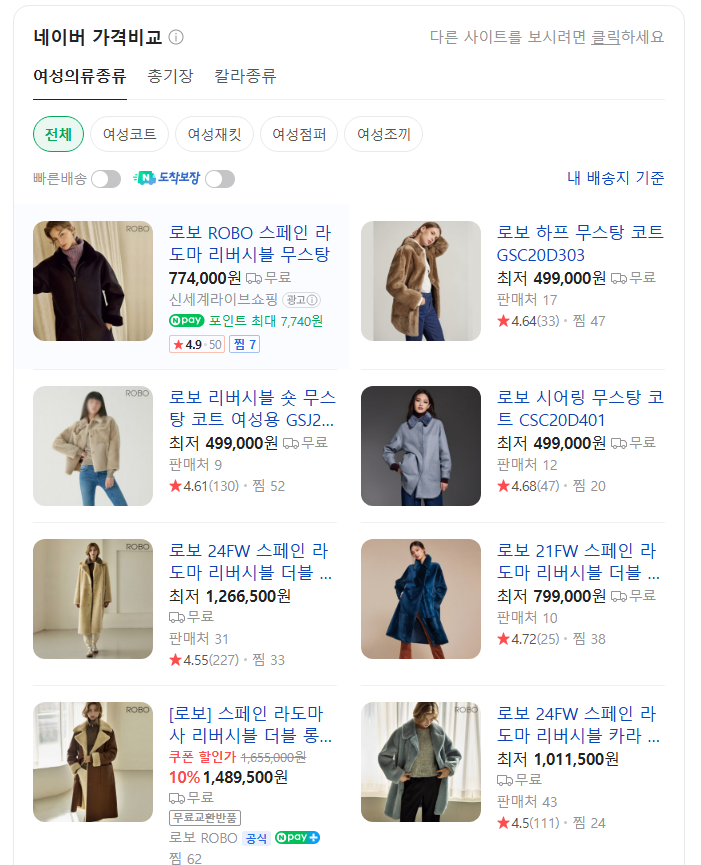
Task: Click the gray shearling coat thumbnail
Action: tap(421, 446)
